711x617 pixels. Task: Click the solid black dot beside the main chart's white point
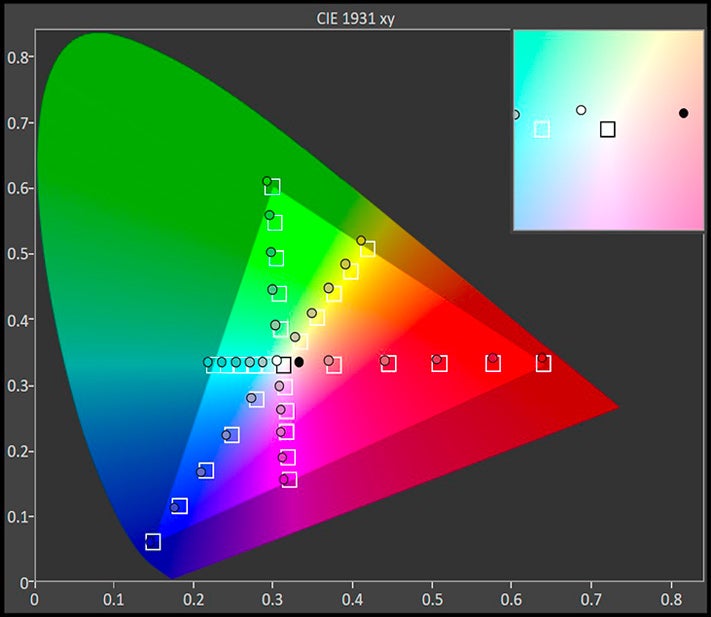pyautogui.click(x=299, y=362)
